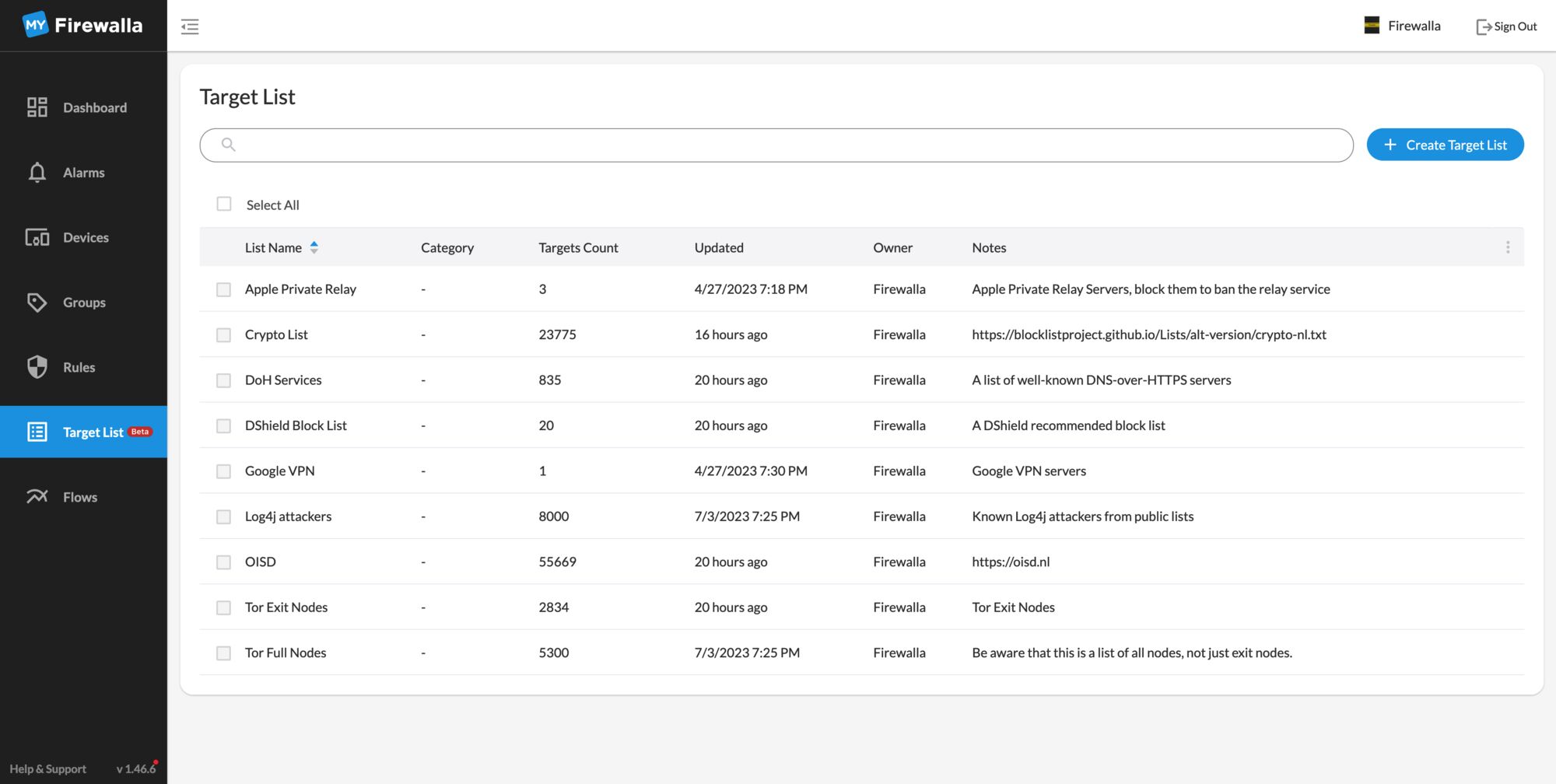The height and width of the screenshot is (784, 1556).
Task: Check the DShield Block List checkbox
Action: click(223, 425)
